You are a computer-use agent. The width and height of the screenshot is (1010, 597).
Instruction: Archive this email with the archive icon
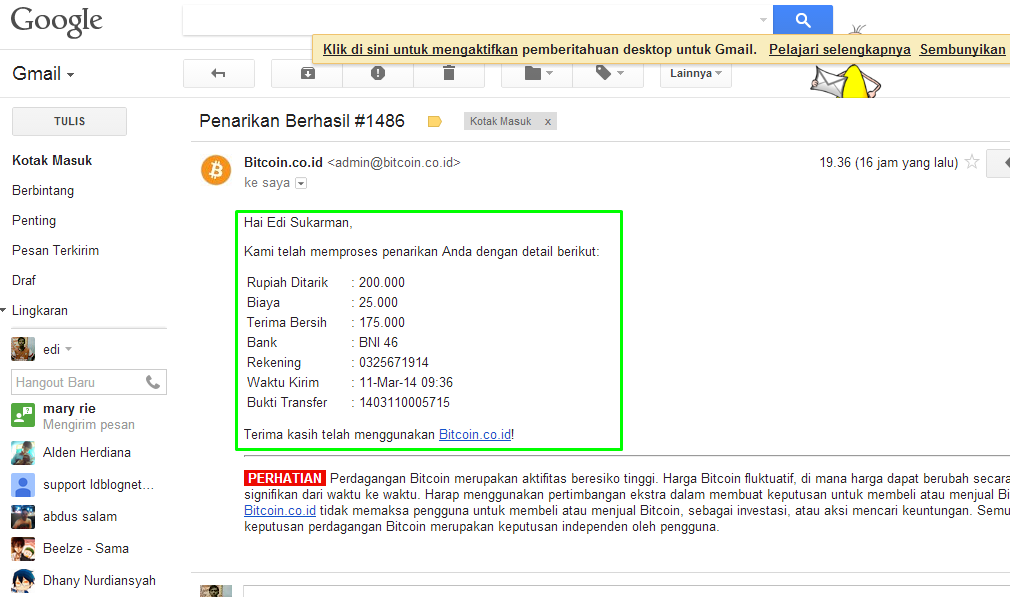[x=308, y=73]
